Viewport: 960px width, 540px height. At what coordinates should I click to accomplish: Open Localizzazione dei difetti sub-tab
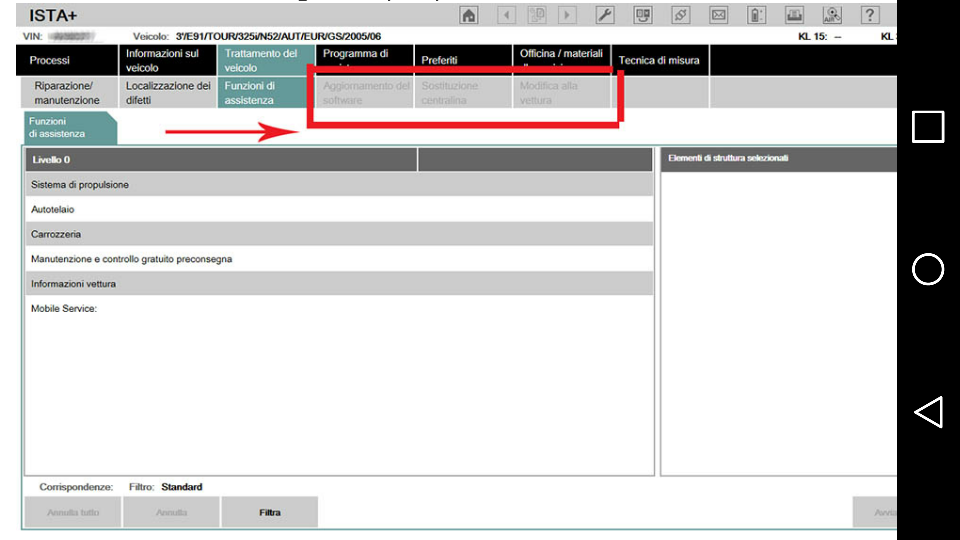pyautogui.click(x=168, y=92)
